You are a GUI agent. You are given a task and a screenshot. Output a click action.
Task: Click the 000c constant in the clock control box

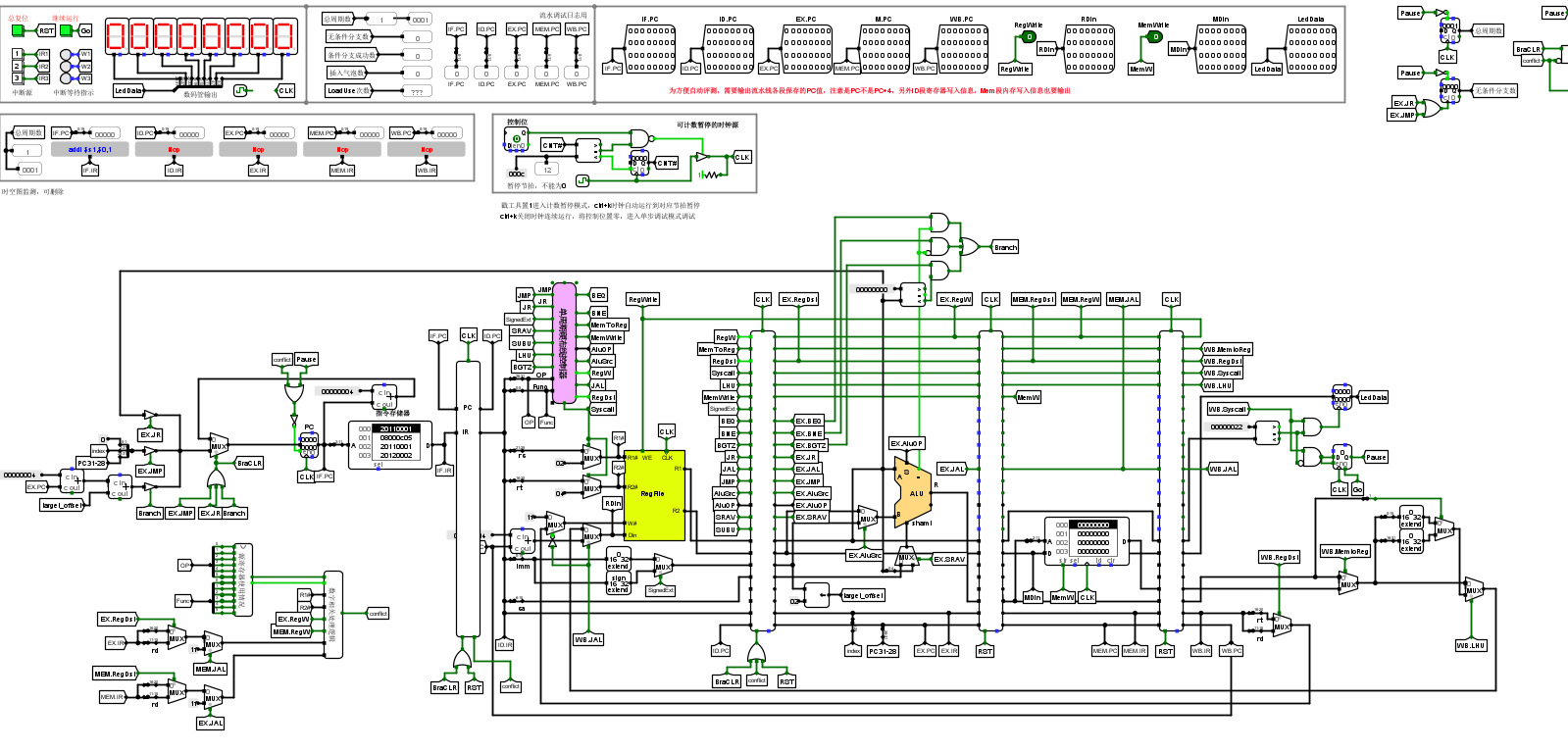point(516,174)
